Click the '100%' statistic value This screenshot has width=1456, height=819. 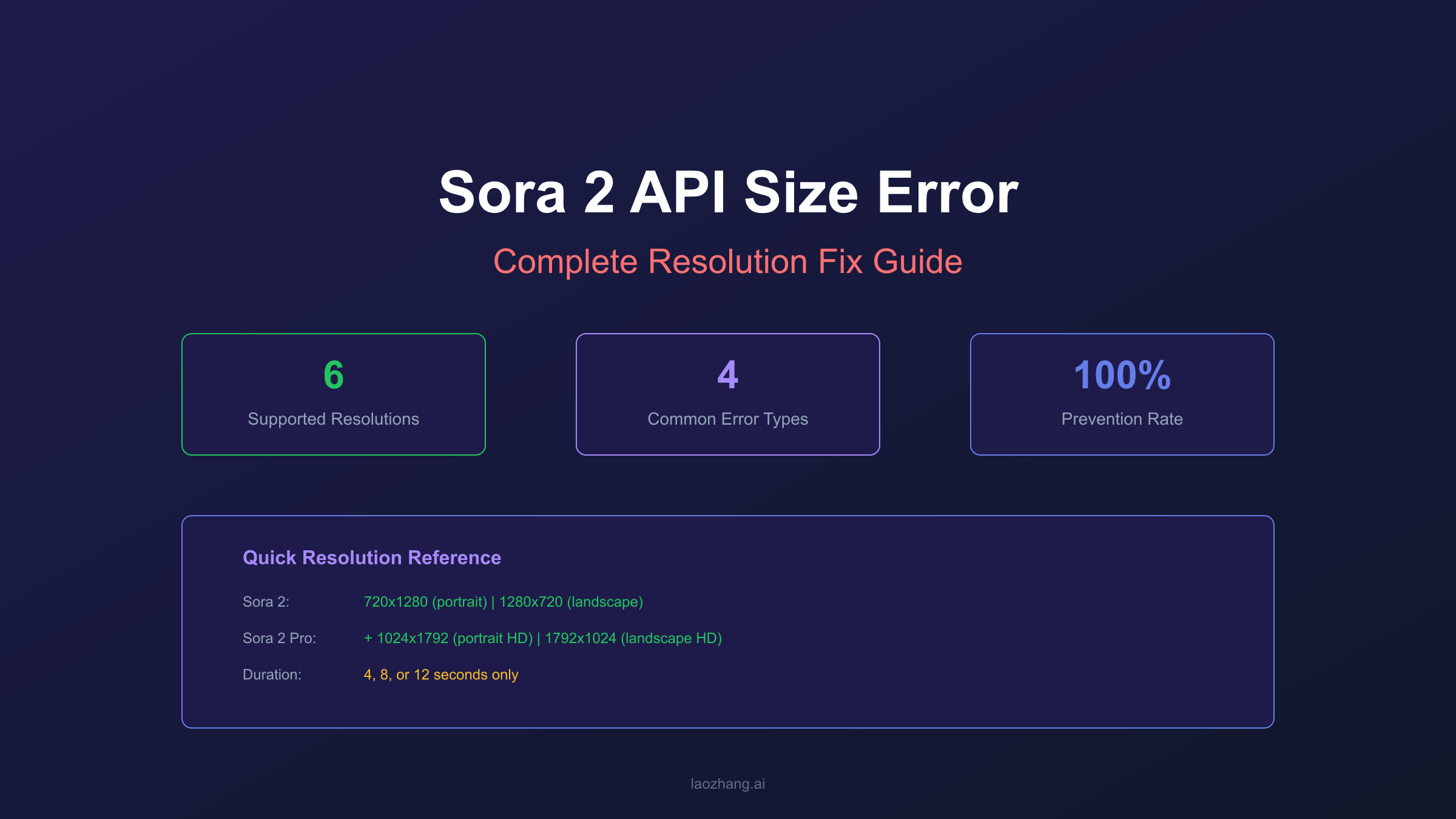tap(1122, 375)
